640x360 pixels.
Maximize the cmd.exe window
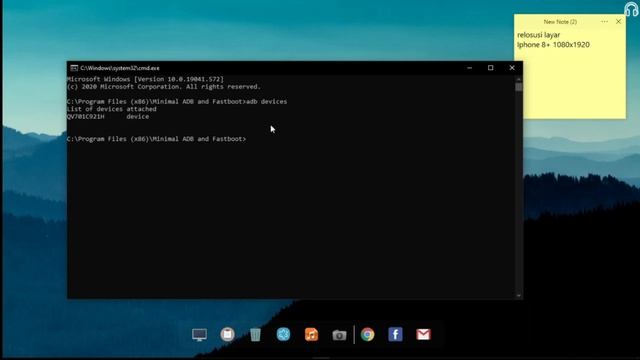pos(491,68)
